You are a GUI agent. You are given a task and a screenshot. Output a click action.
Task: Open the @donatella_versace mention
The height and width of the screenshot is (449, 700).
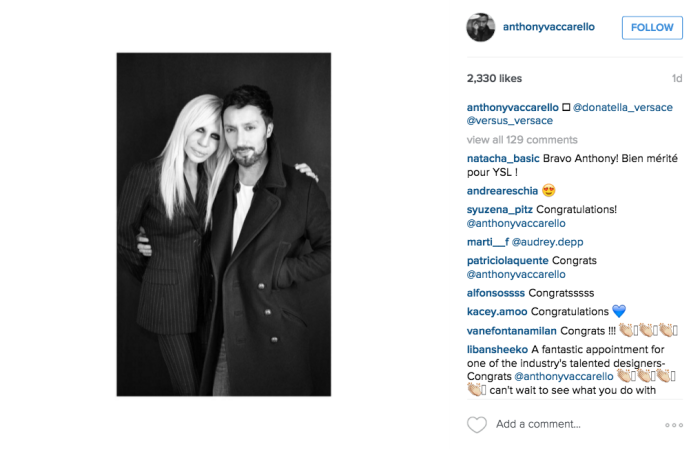[x=622, y=108]
